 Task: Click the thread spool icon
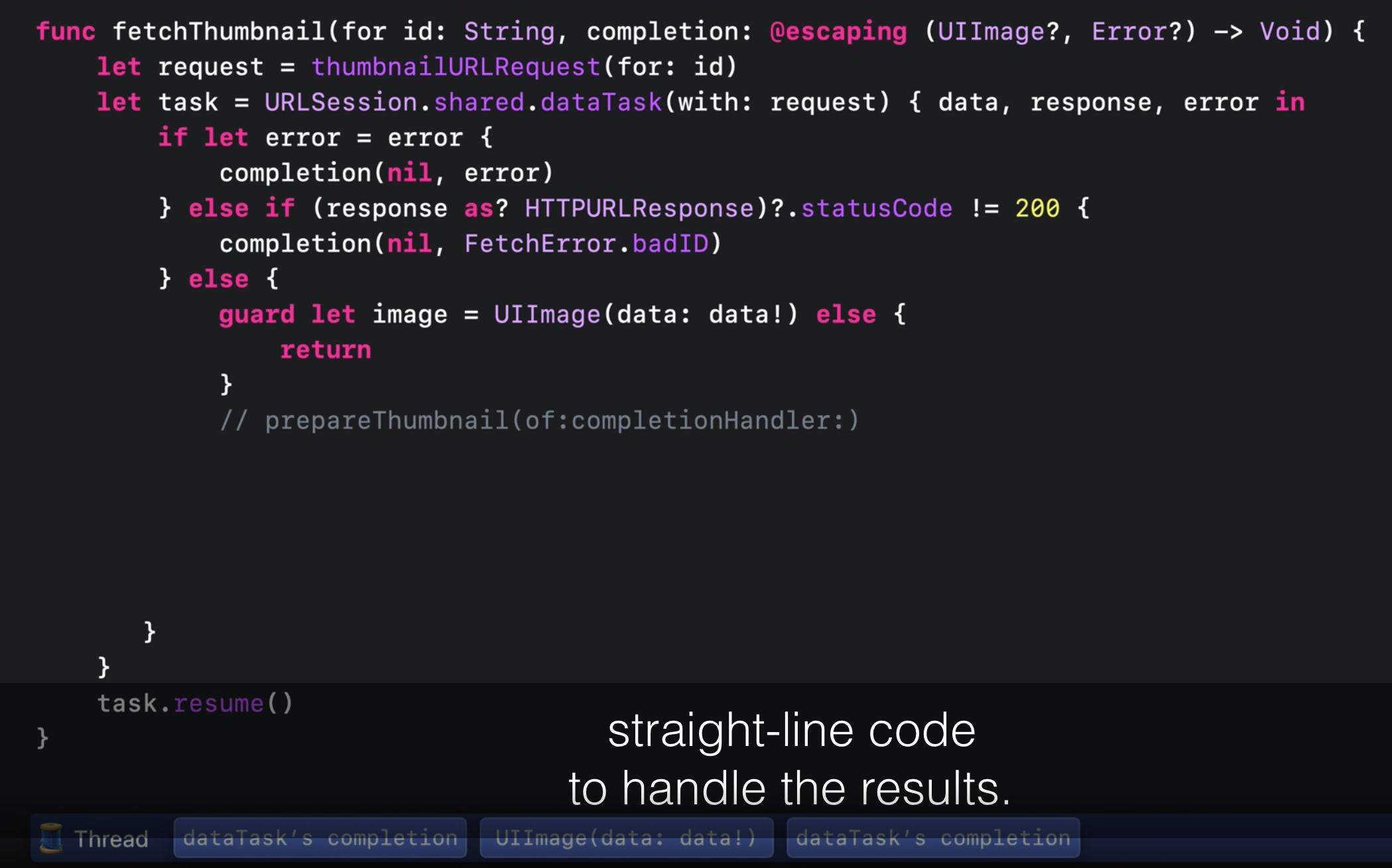click(x=51, y=837)
